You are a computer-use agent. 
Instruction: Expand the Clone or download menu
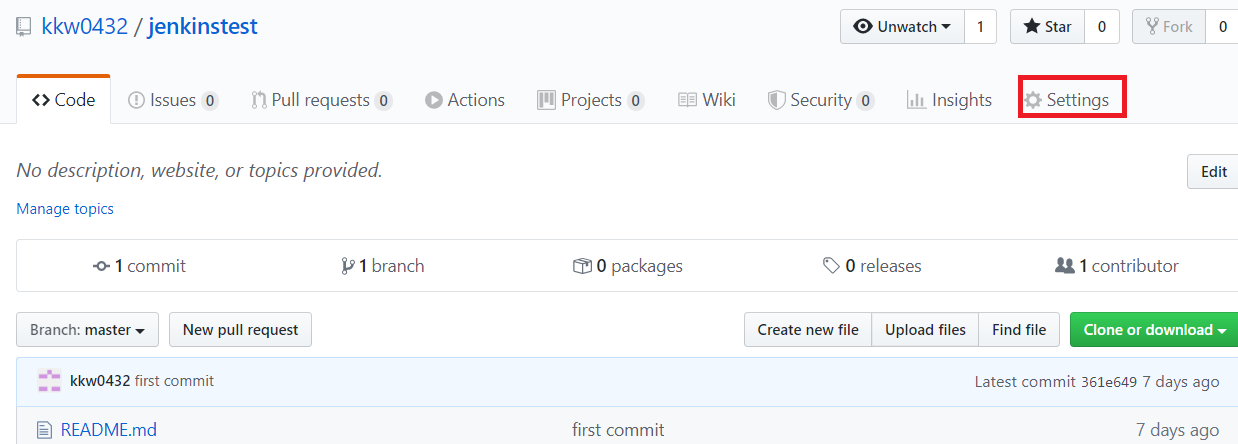[1153, 330]
